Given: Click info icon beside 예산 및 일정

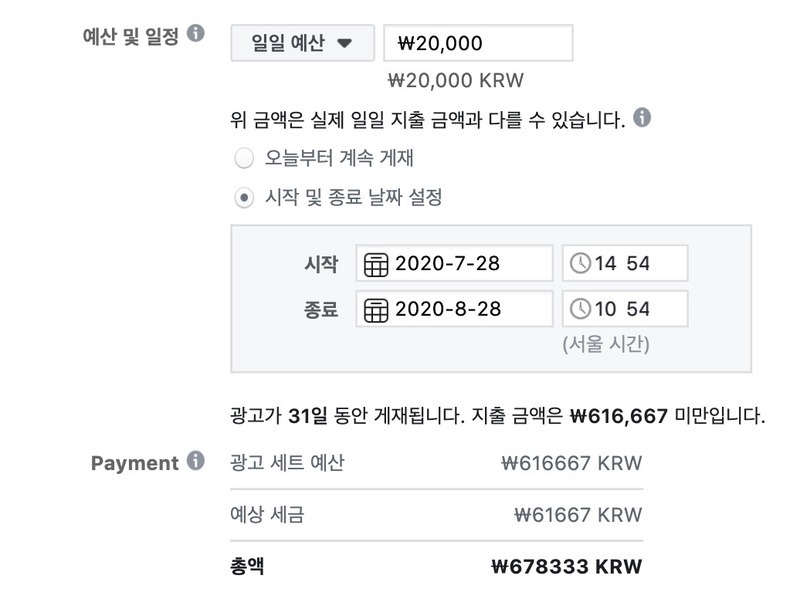Looking at the screenshot, I should point(195,33).
